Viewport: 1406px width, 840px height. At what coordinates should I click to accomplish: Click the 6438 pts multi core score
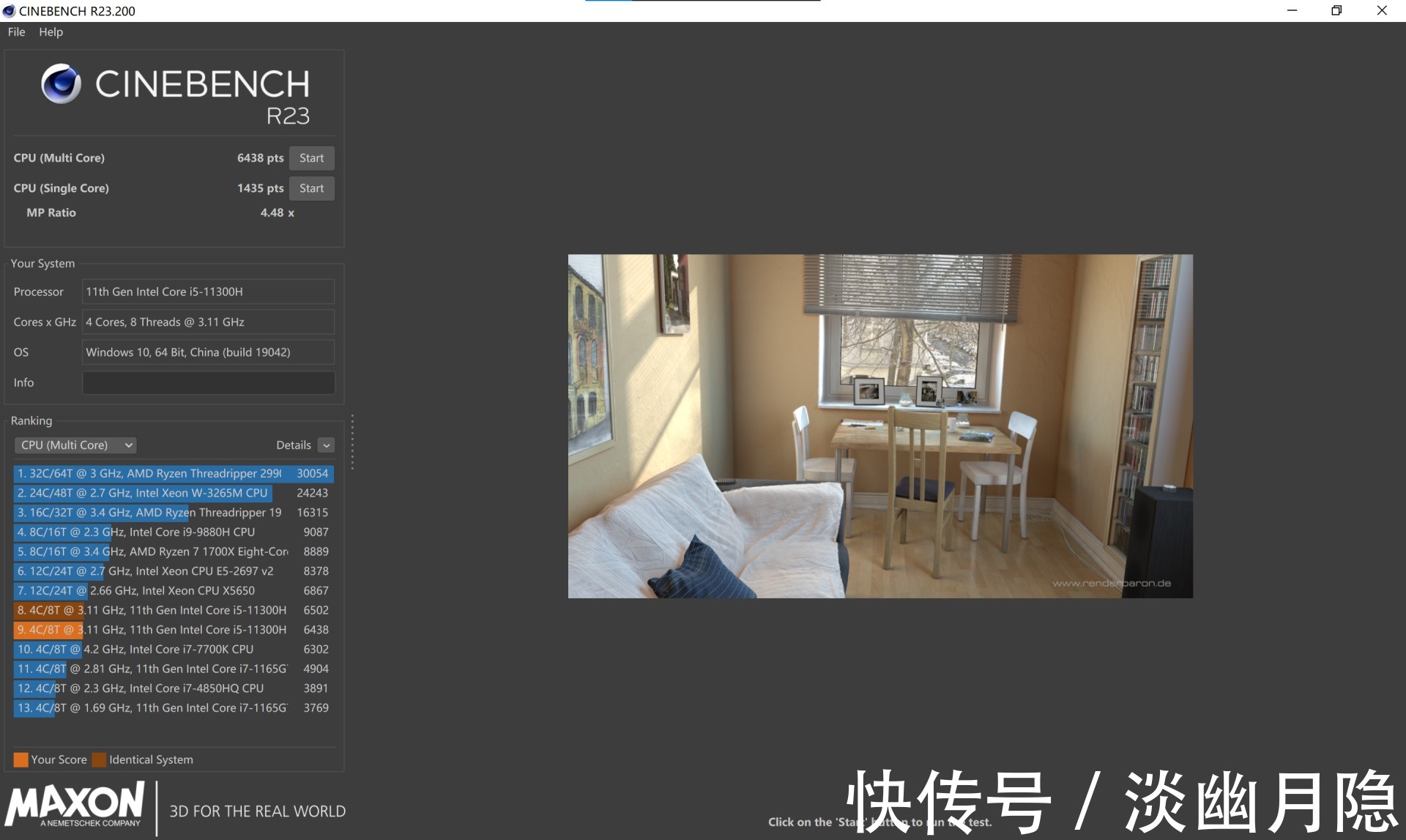[x=260, y=158]
